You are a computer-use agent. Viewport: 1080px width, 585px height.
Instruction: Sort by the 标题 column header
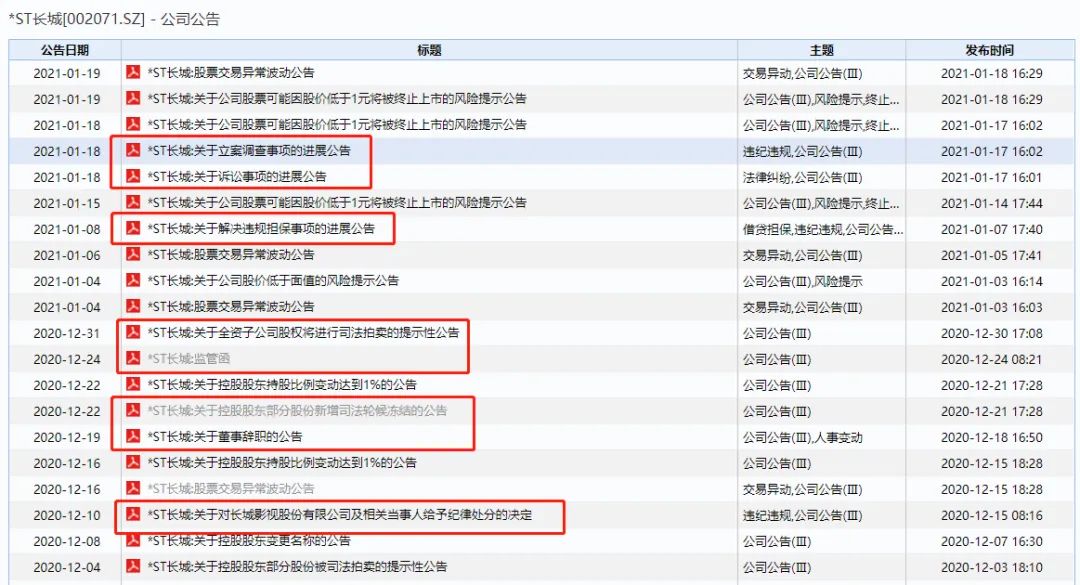[x=429, y=50]
